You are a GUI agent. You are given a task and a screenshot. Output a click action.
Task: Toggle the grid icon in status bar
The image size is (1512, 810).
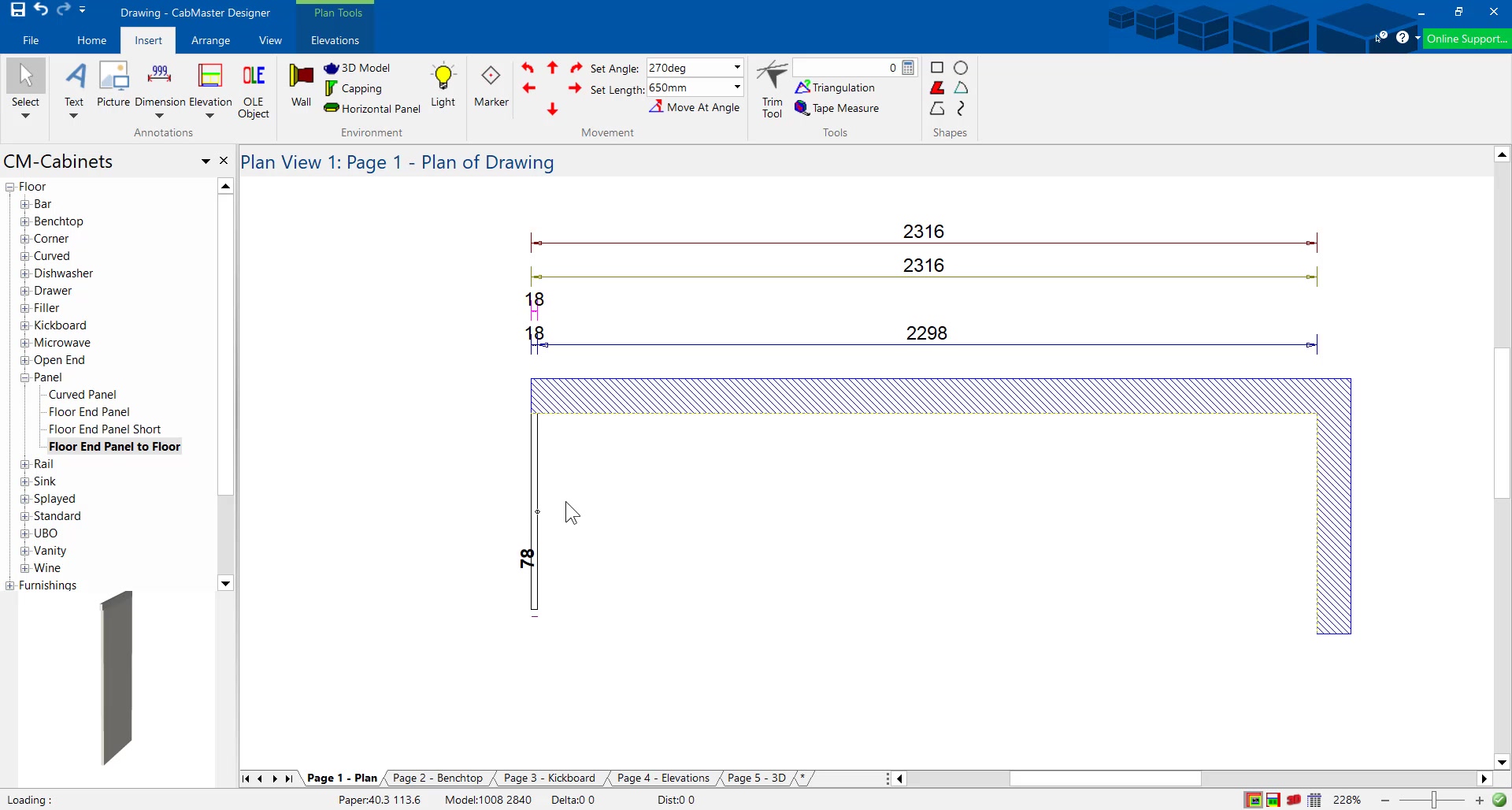click(1314, 800)
